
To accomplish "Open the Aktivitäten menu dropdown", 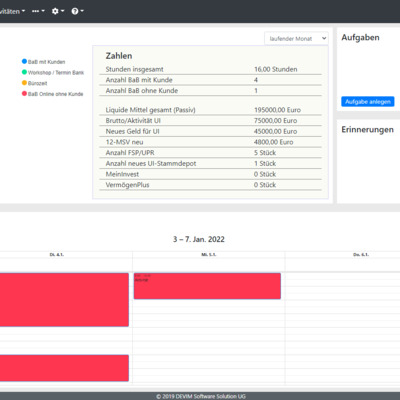I will coord(12,11).
